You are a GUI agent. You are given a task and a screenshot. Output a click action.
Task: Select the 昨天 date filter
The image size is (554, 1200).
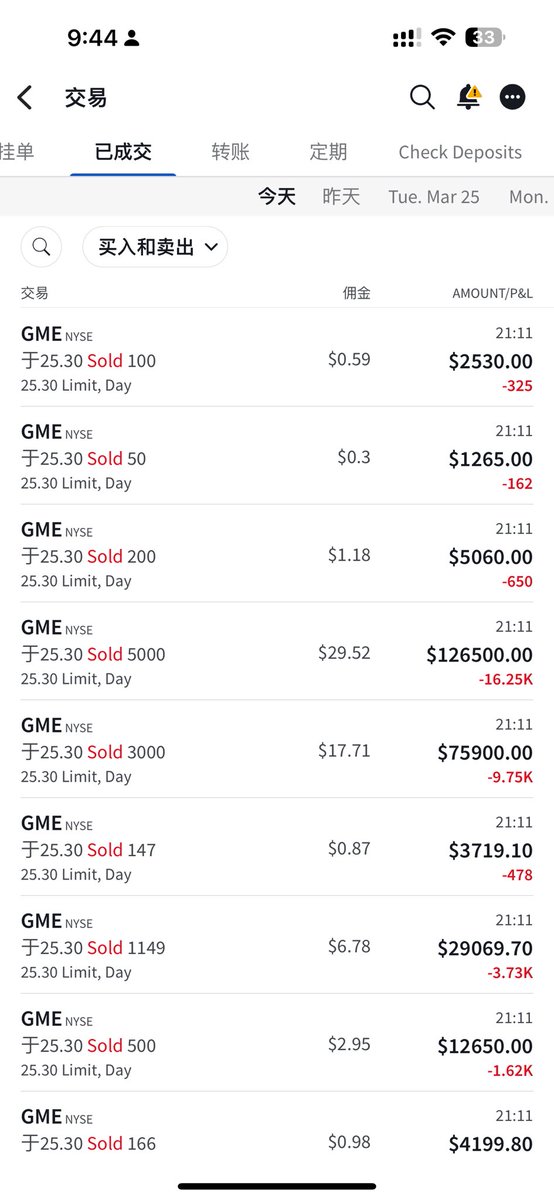click(x=341, y=197)
